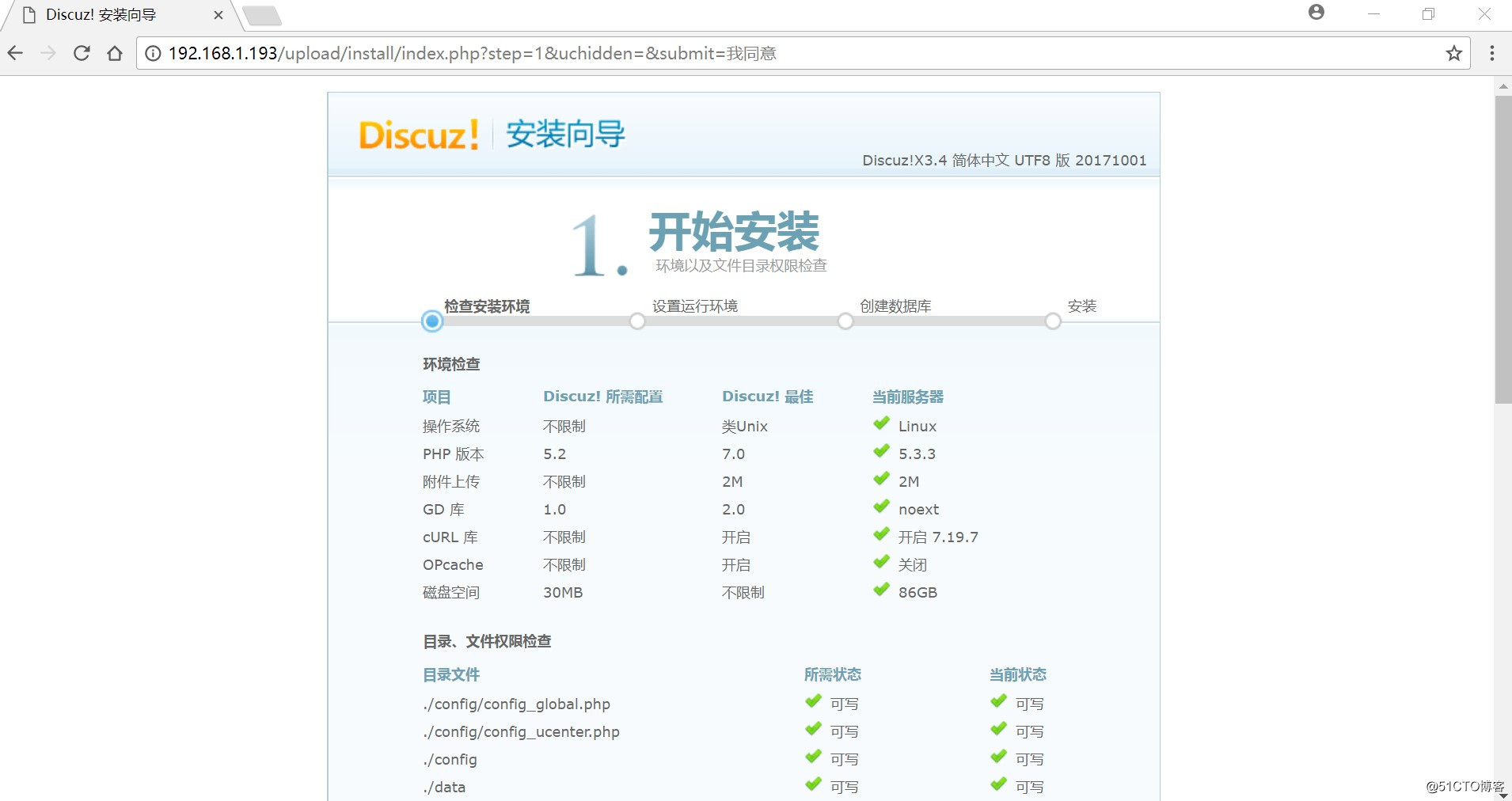This screenshot has height=801, width=1512.
Task: Click the 操作系统 row label
Action: [451, 427]
